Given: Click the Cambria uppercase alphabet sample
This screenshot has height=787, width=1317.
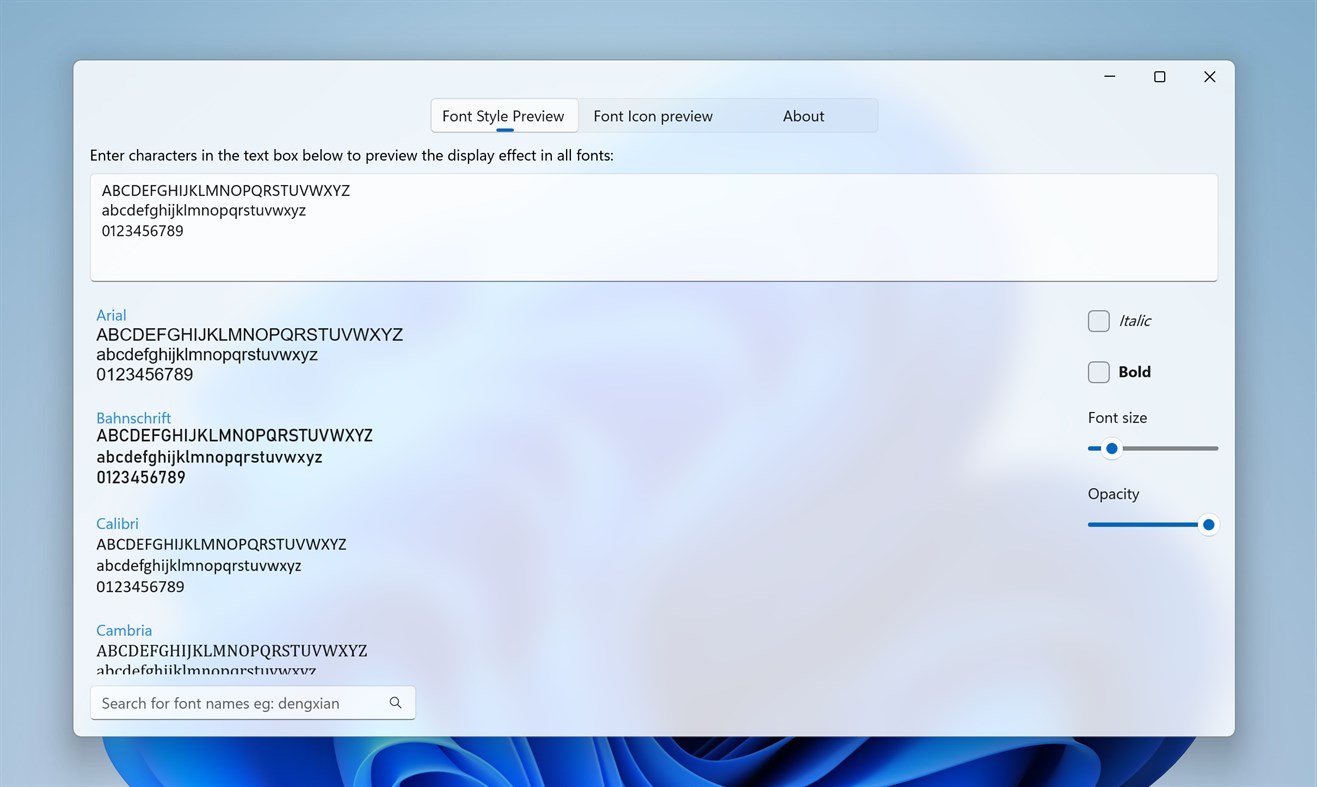Looking at the screenshot, I should (x=232, y=651).
